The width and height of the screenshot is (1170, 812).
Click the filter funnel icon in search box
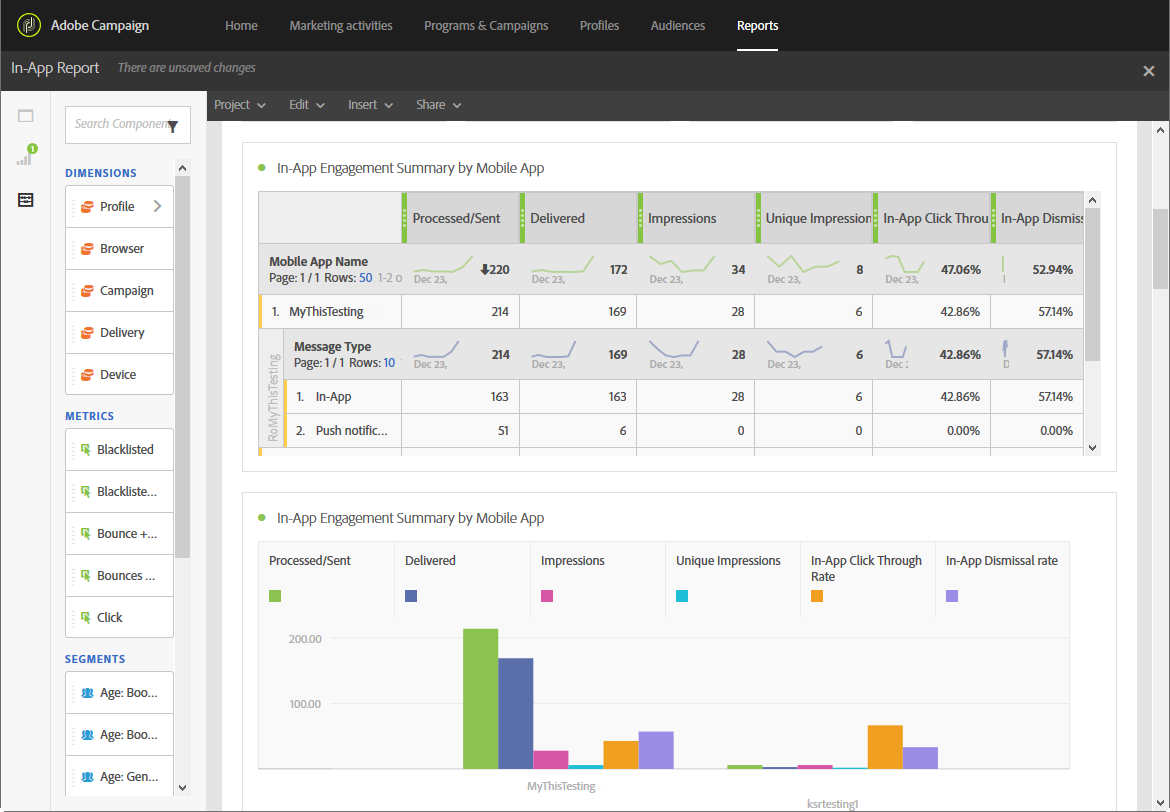(173, 126)
